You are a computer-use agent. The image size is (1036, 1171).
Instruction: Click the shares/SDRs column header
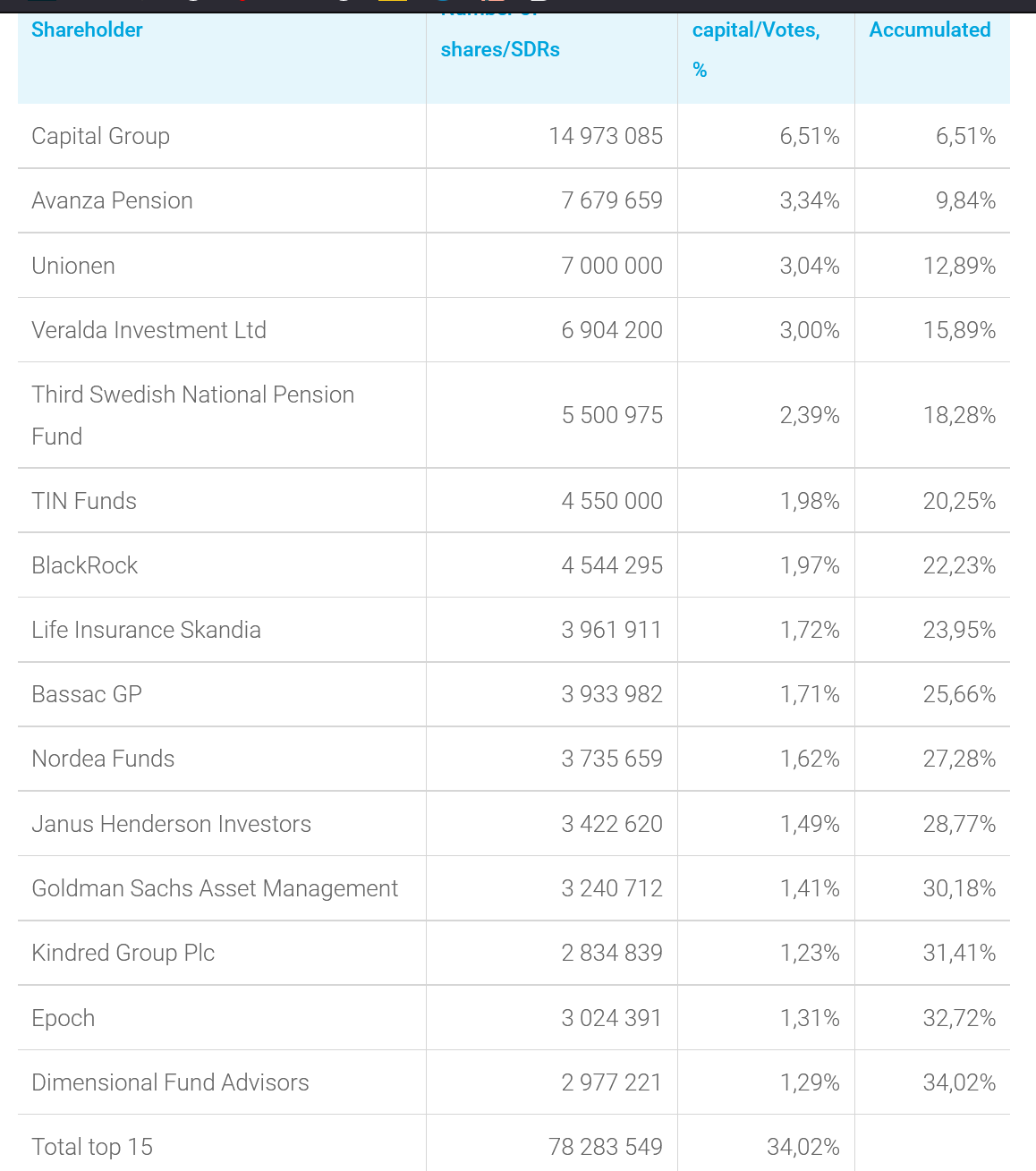(x=500, y=50)
